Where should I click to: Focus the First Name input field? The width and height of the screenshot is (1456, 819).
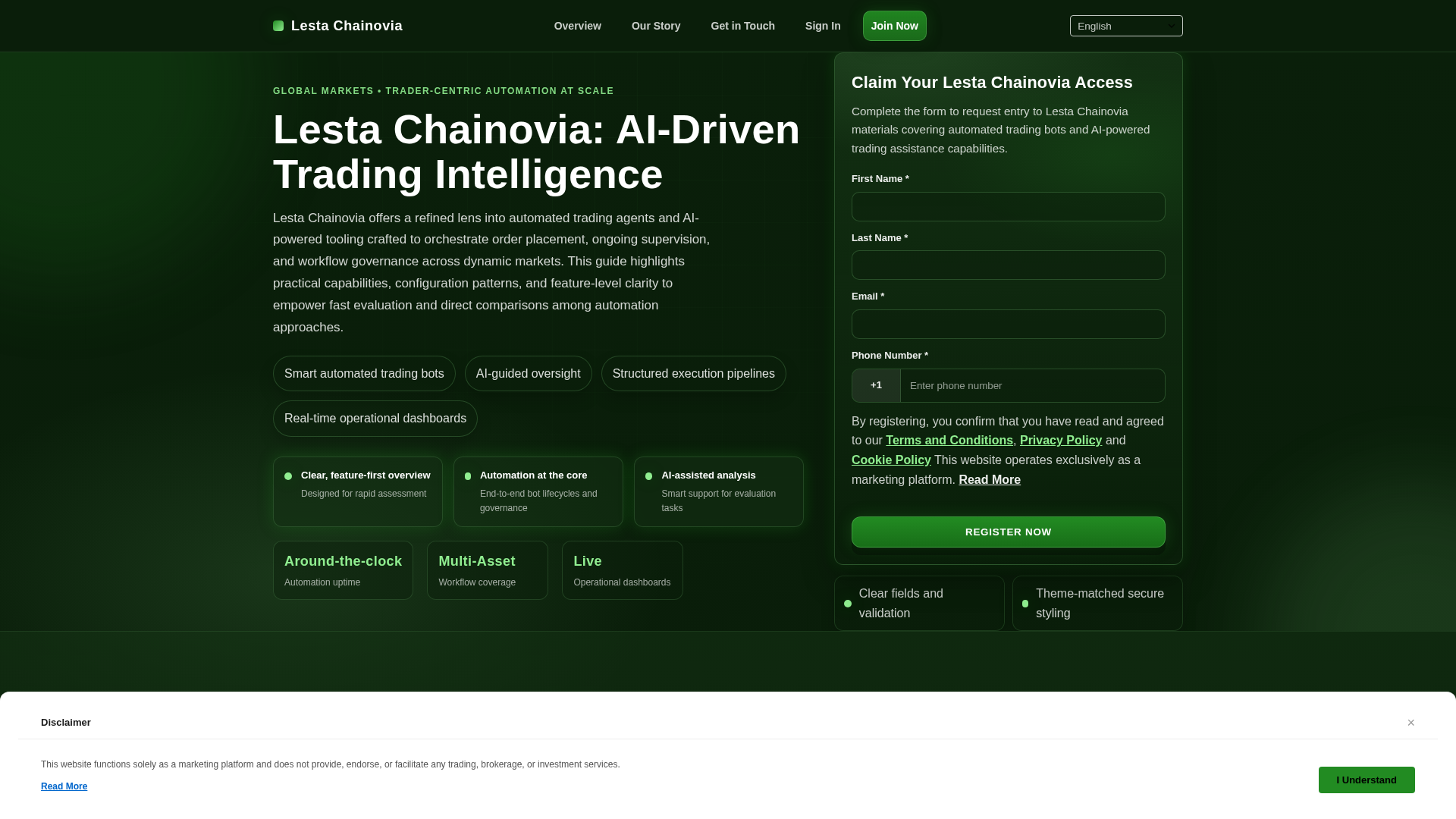(1009, 206)
